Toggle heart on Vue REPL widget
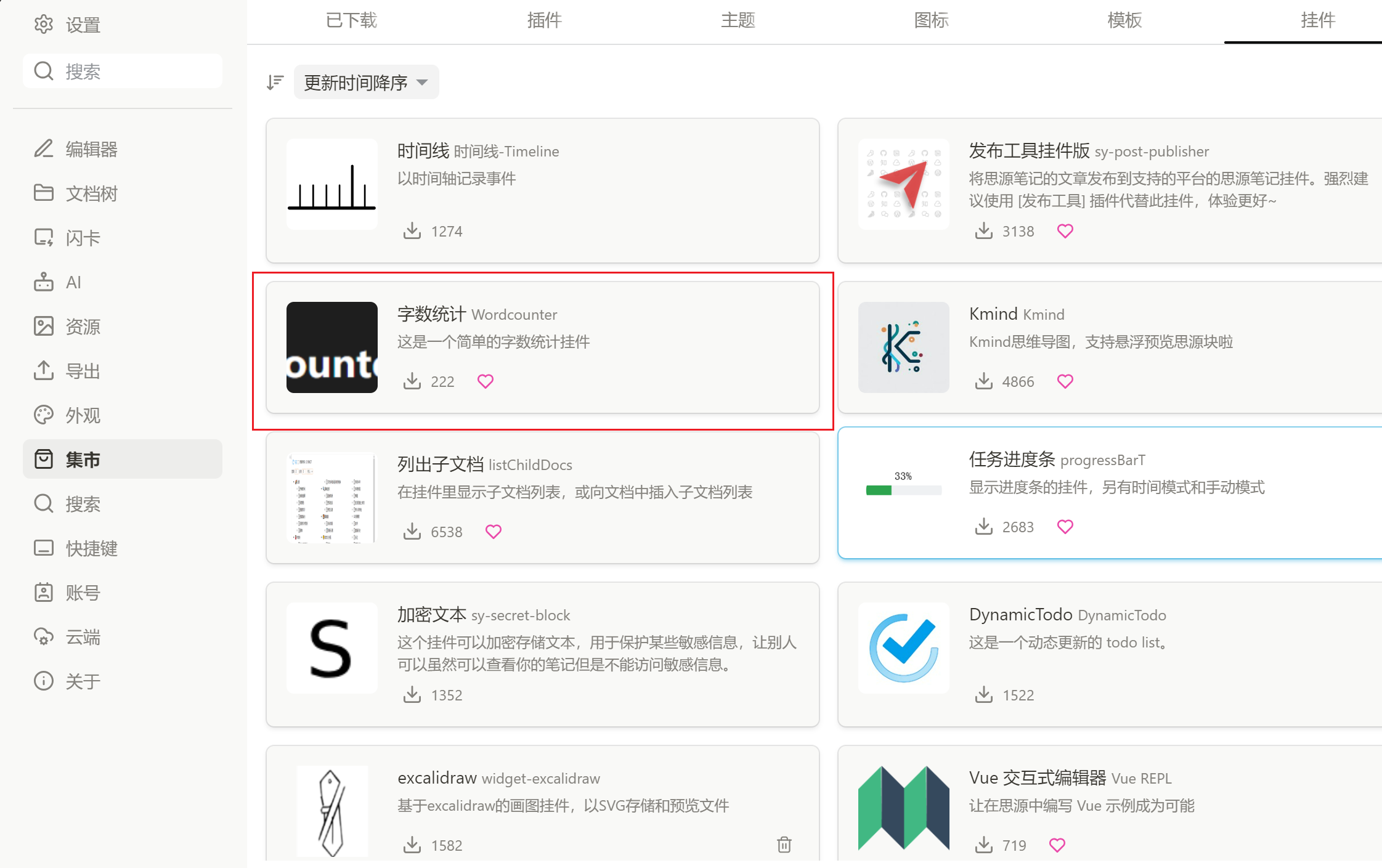 coord(1057,845)
